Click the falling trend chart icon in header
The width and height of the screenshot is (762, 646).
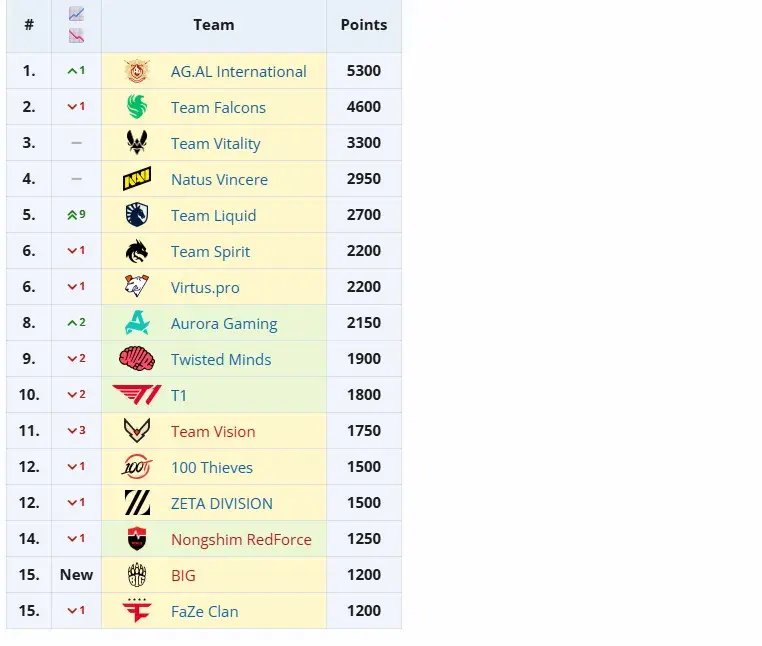pyautogui.click(x=76, y=35)
